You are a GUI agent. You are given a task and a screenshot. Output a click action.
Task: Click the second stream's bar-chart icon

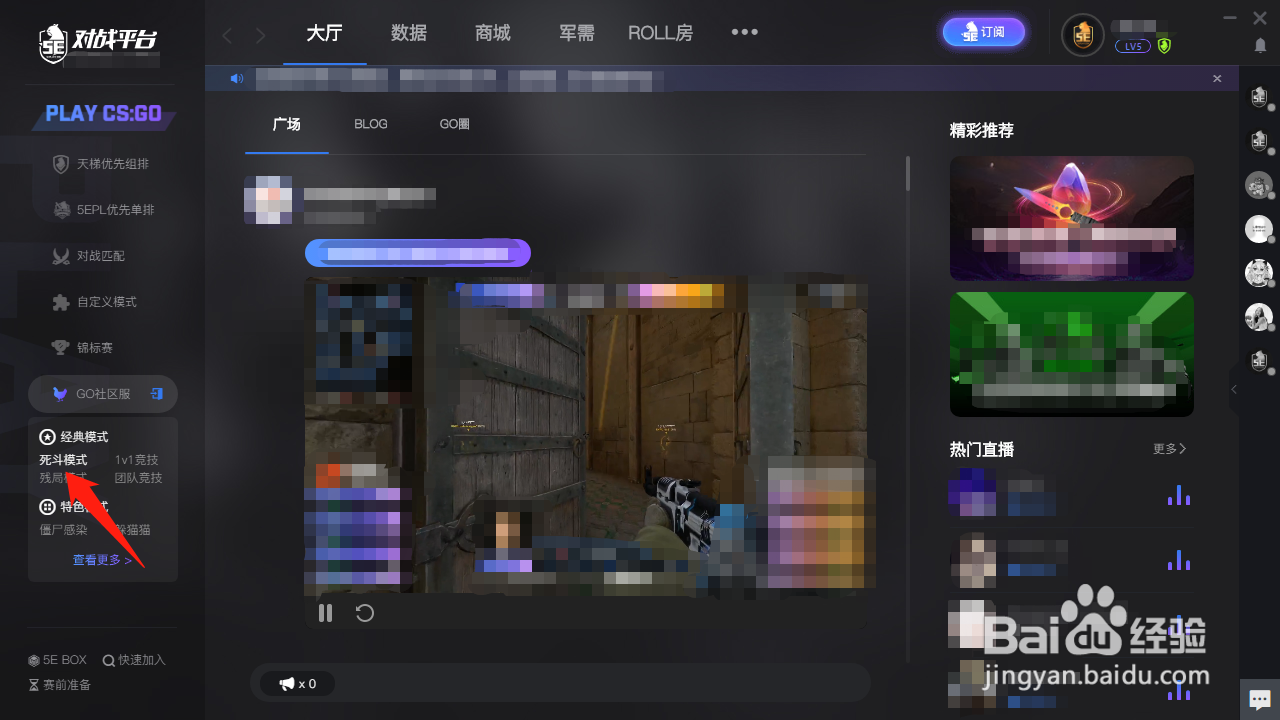click(x=1179, y=560)
